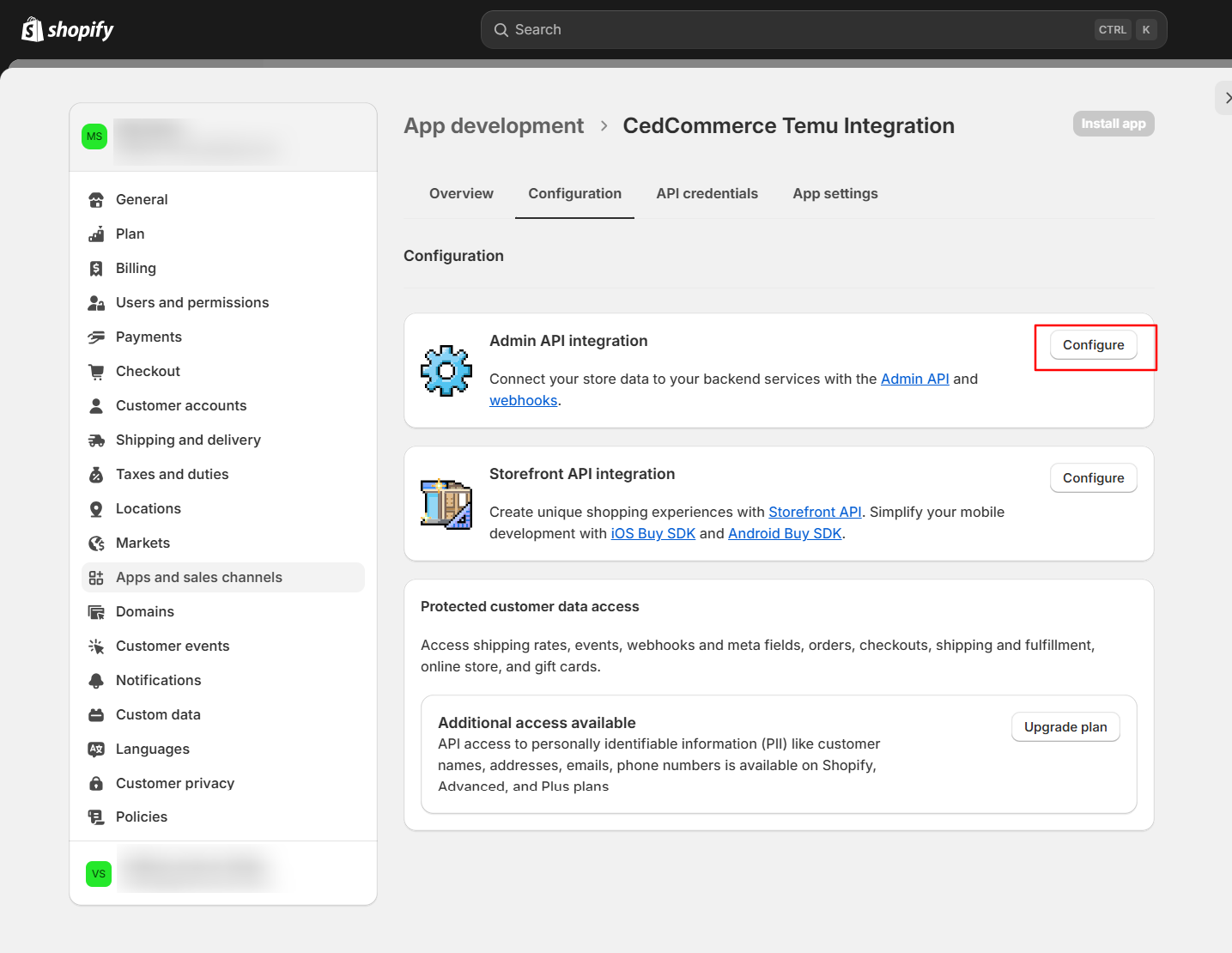Click the Admin API gear icon
Image resolution: width=1232 pixels, height=953 pixels.
446,371
